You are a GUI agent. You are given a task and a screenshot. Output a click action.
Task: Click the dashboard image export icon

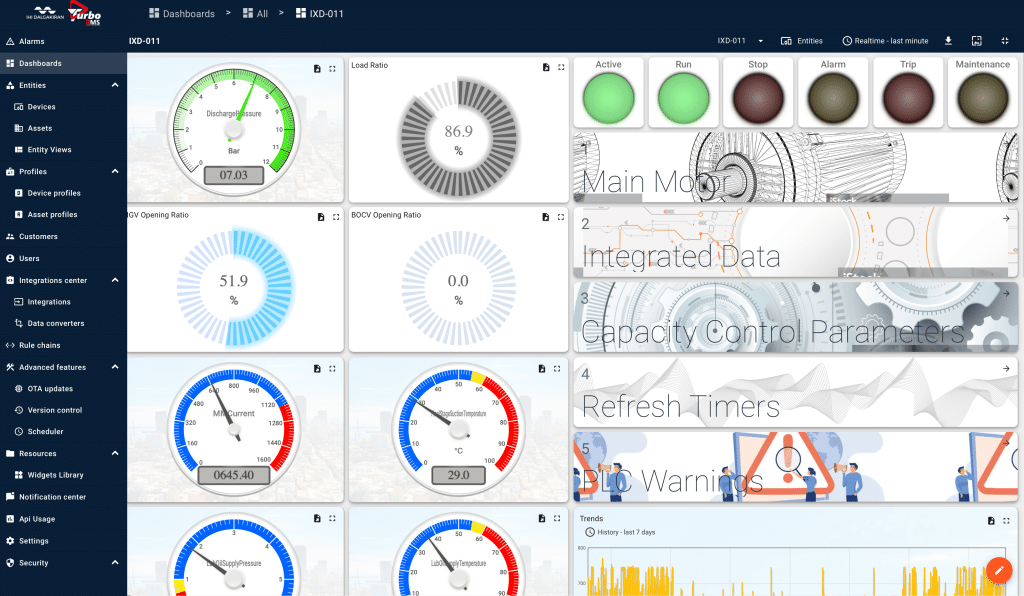[x=976, y=41]
